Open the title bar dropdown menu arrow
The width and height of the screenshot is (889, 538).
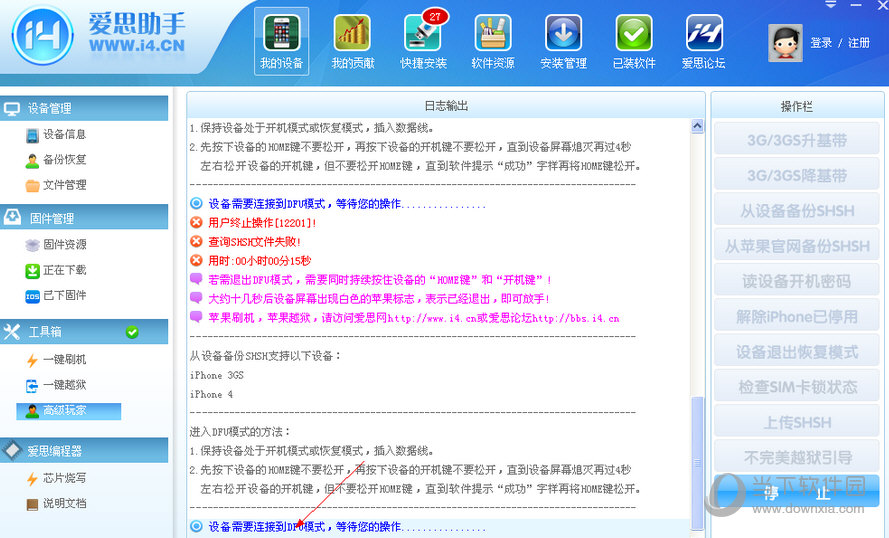(831, 5)
